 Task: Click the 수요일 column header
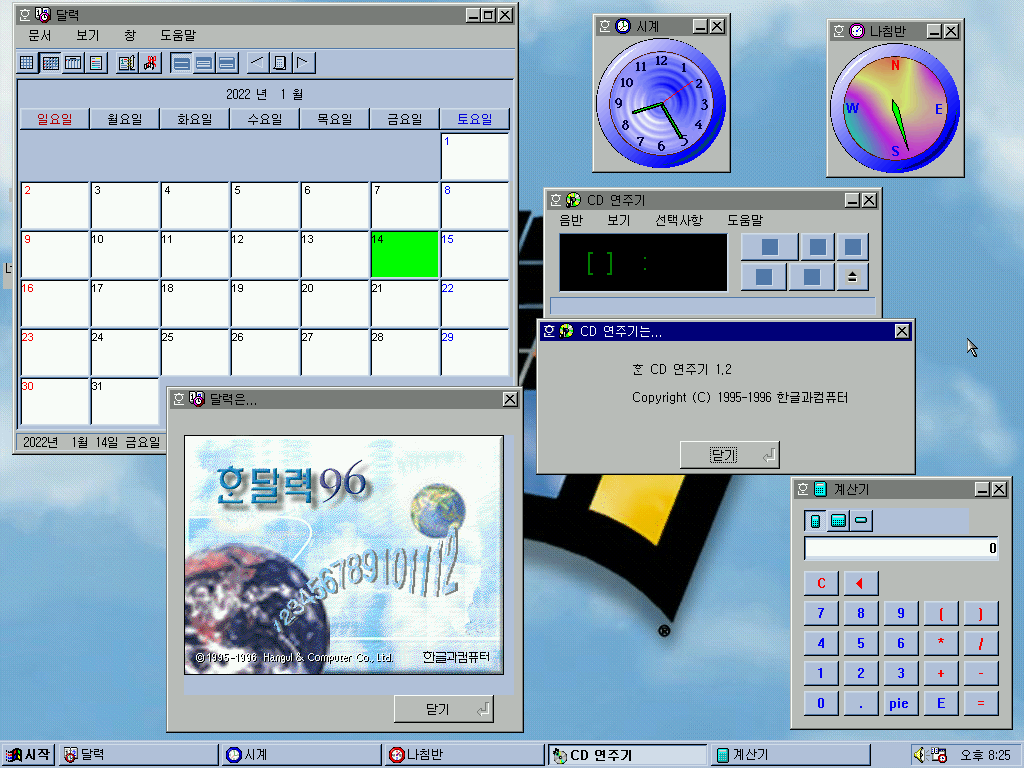coord(264,119)
